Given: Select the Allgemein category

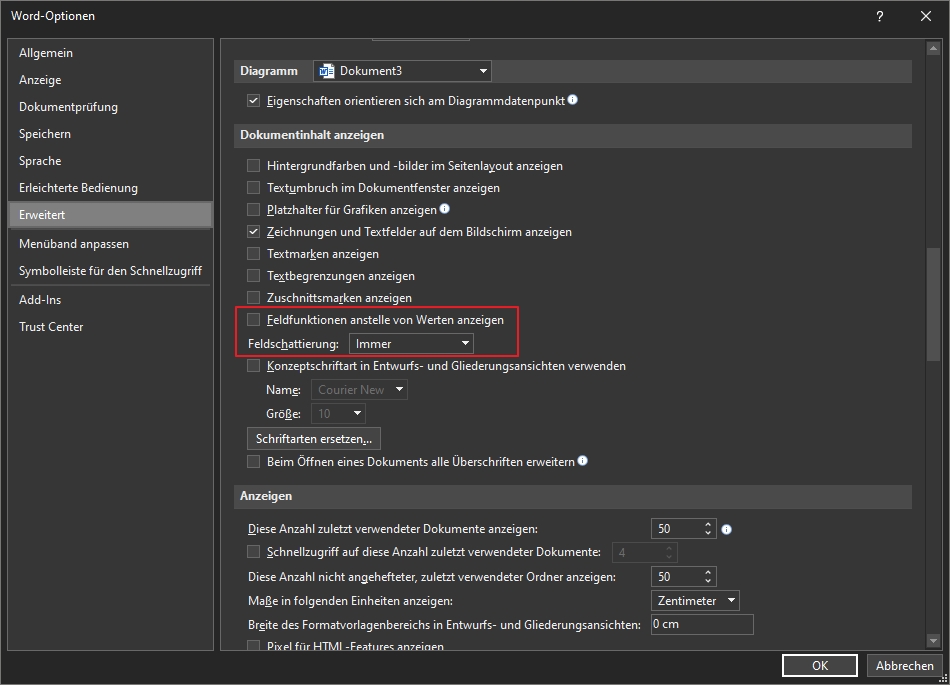Looking at the screenshot, I should pyautogui.click(x=110, y=53).
